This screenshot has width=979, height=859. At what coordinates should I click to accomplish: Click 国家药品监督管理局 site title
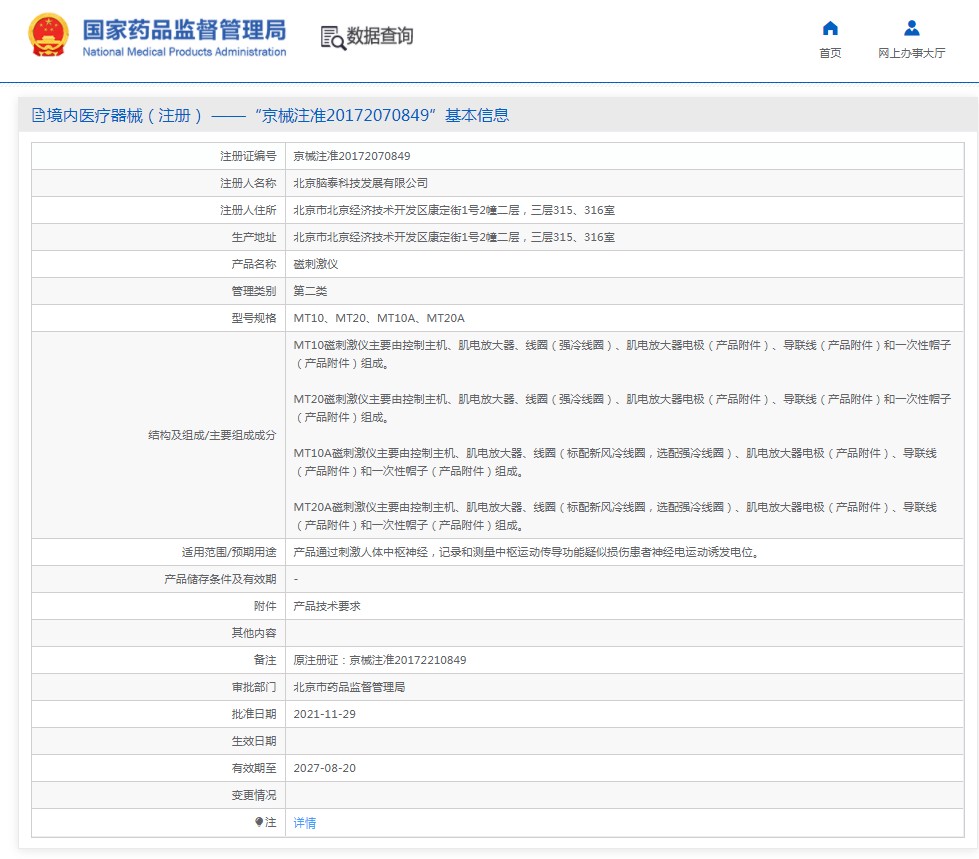point(184,30)
